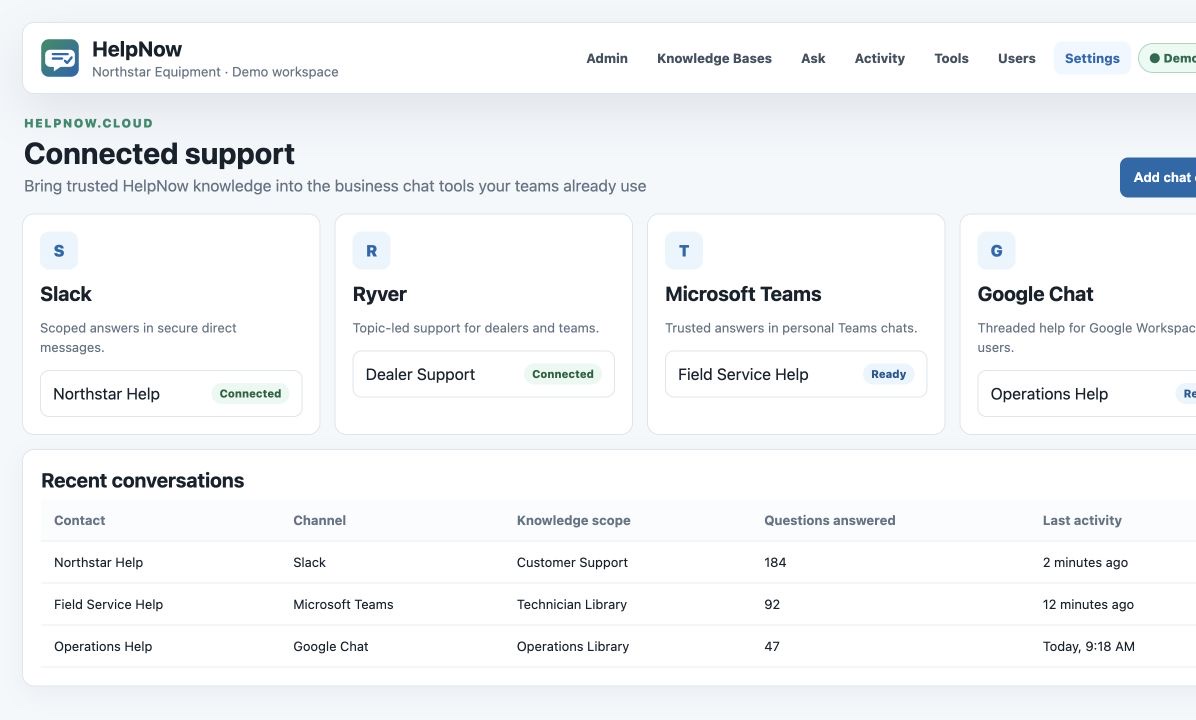Click the Knowledge scope column header

pyautogui.click(x=574, y=520)
